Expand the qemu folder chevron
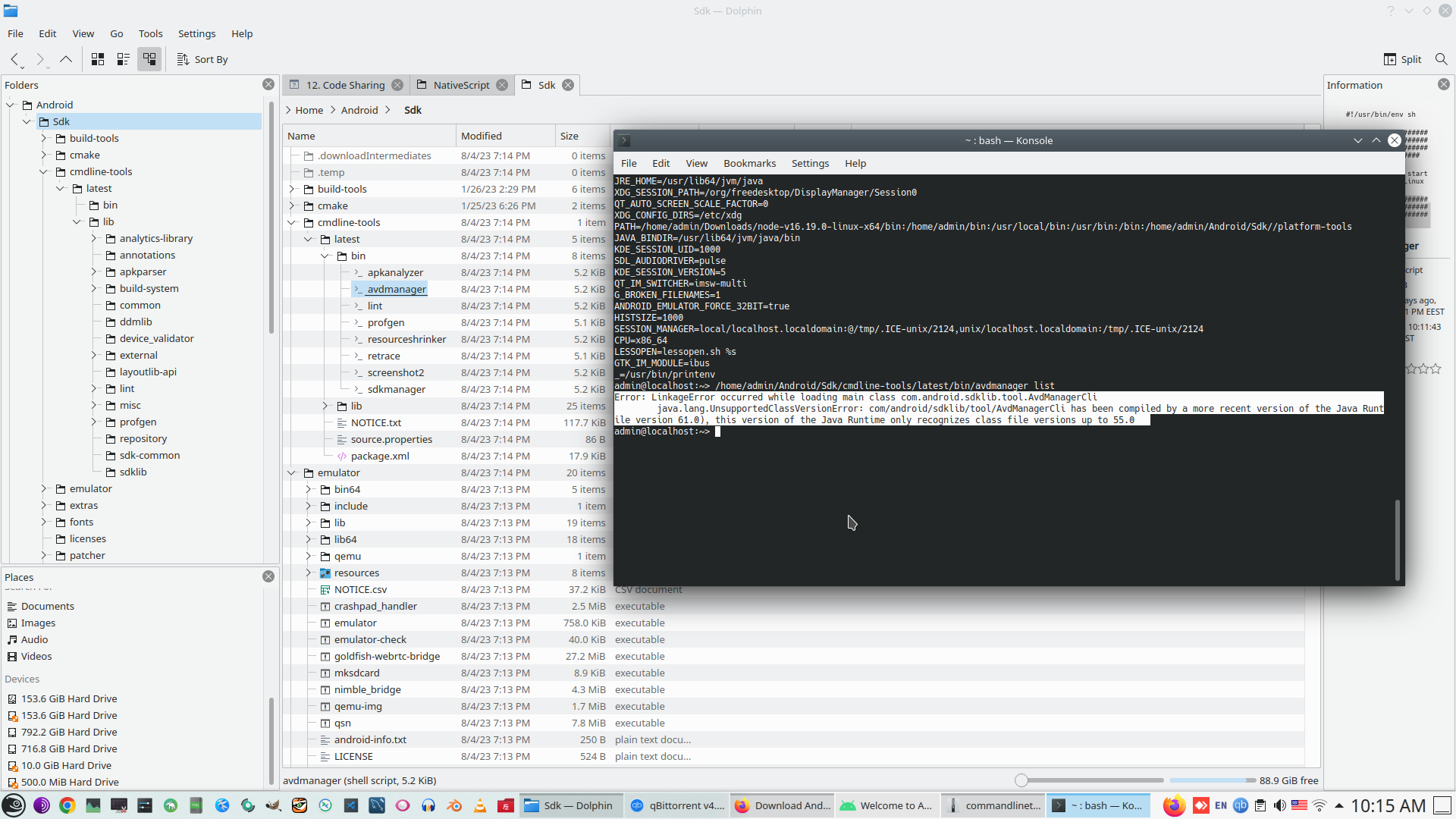Screen dimensions: 1456x819 tap(309, 556)
